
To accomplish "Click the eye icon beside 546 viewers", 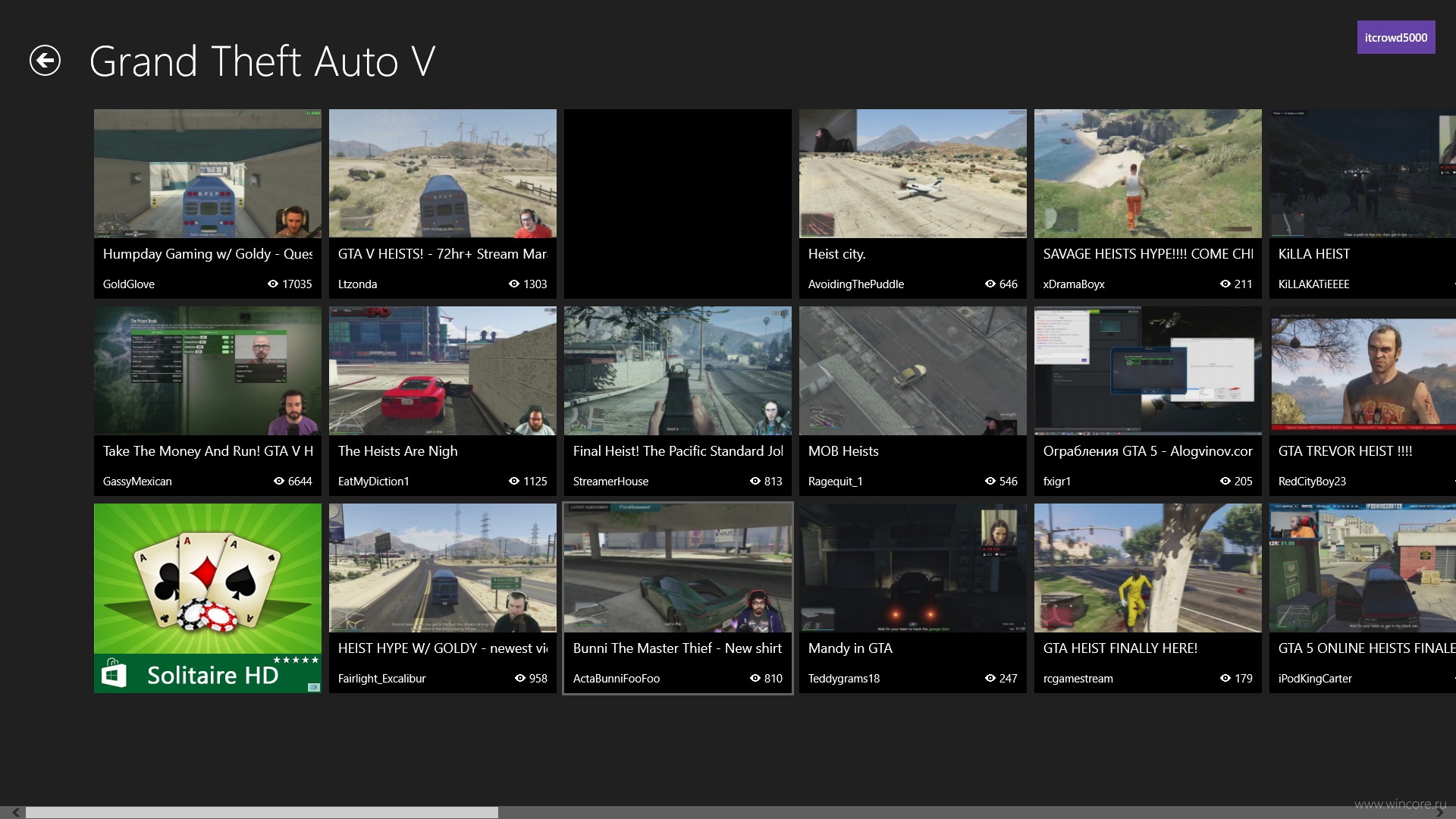I will click(990, 481).
